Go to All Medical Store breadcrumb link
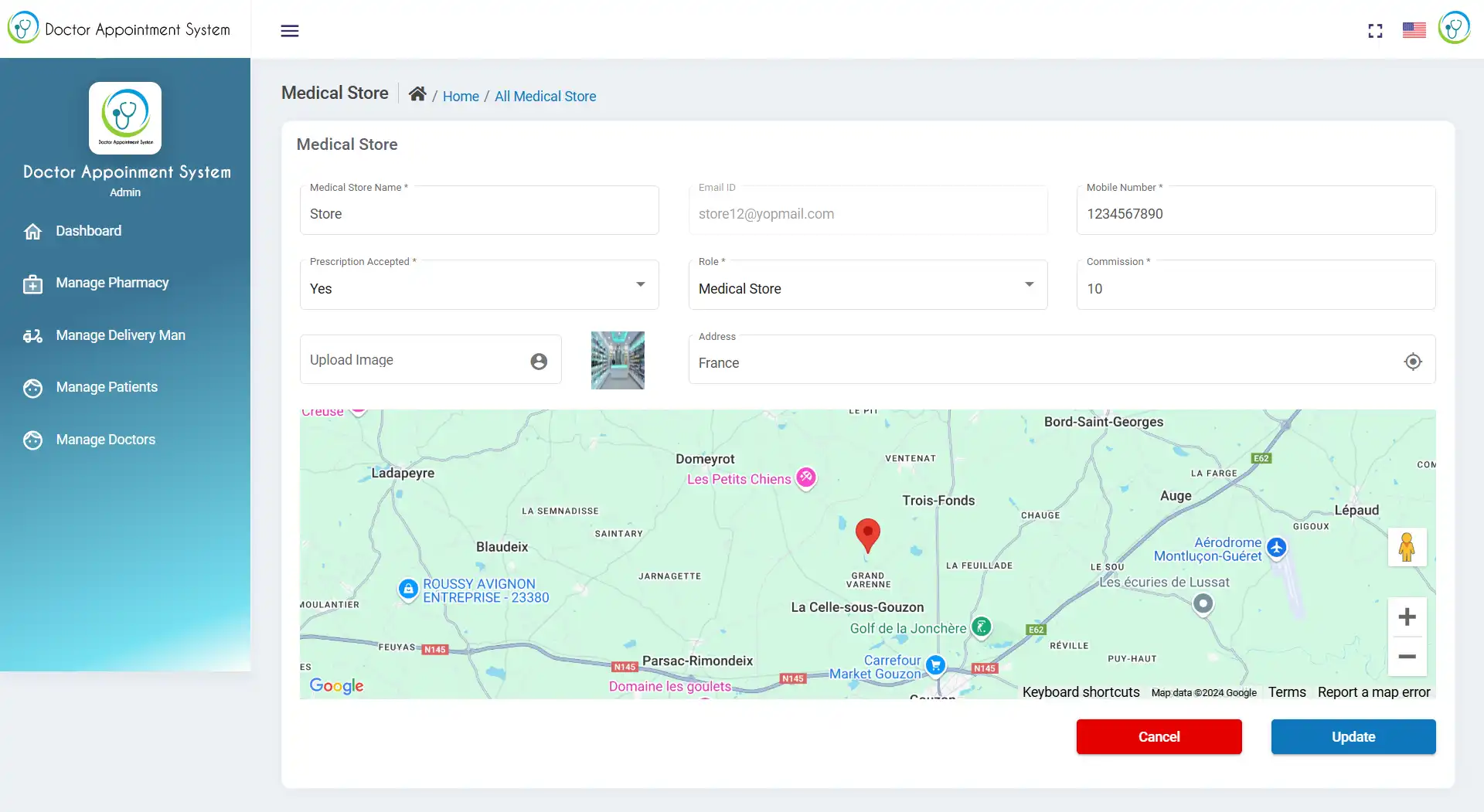 pos(545,96)
